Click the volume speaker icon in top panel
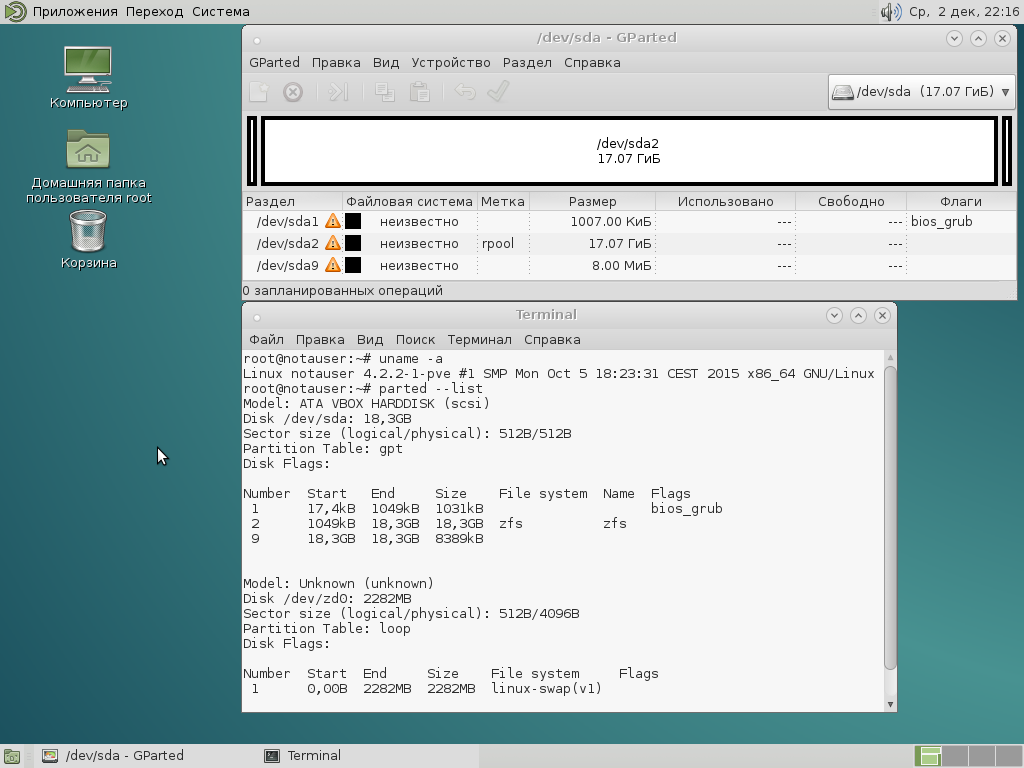This screenshot has height=768, width=1024. click(890, 12)
